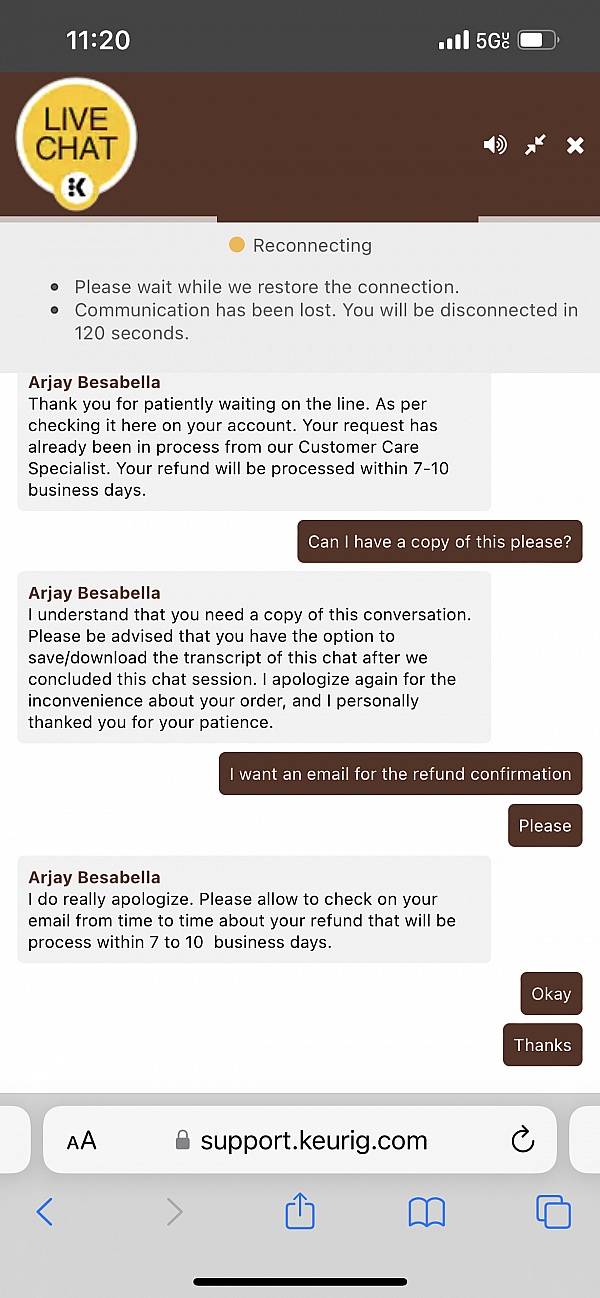
Task: Navigate back to the previous page
Action: 45,1211
